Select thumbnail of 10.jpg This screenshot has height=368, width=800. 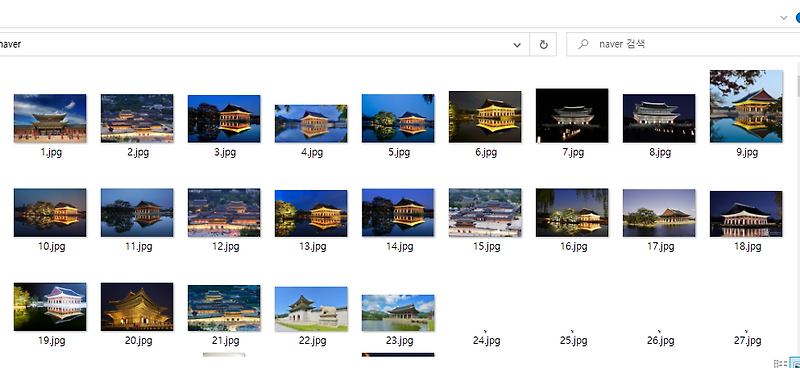pos(50,213)
